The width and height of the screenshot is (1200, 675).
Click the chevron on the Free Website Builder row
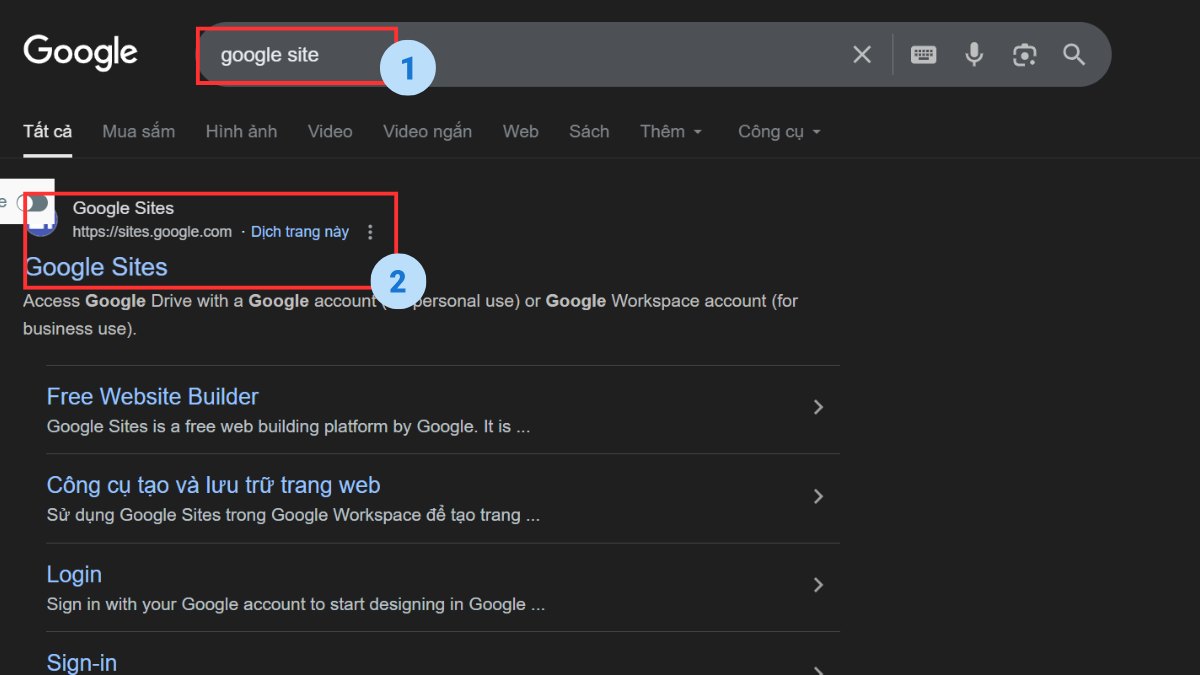point(818,407)
